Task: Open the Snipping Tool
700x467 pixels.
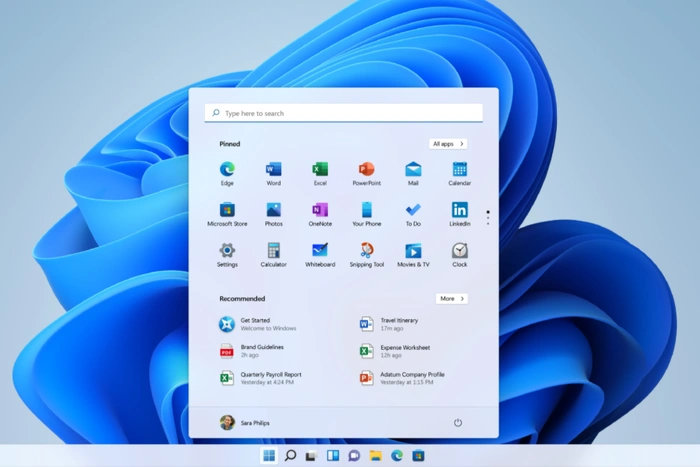Action: point(367,255)
